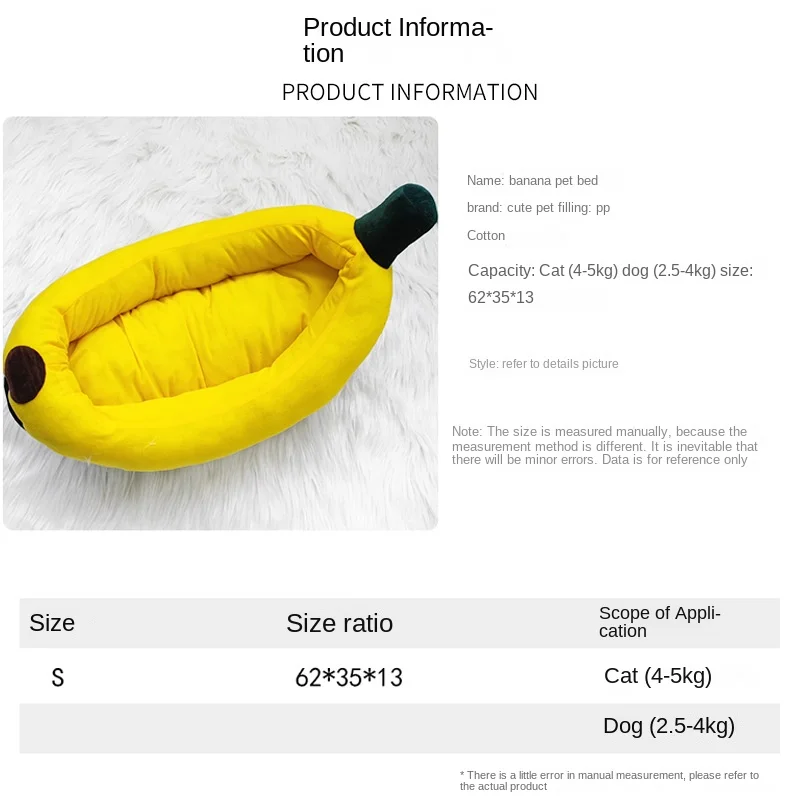Select the "Cat (4-5kg)" table cell
This screenshot has height=800, width=800.
pyautogui.click(x=658, y=676)
